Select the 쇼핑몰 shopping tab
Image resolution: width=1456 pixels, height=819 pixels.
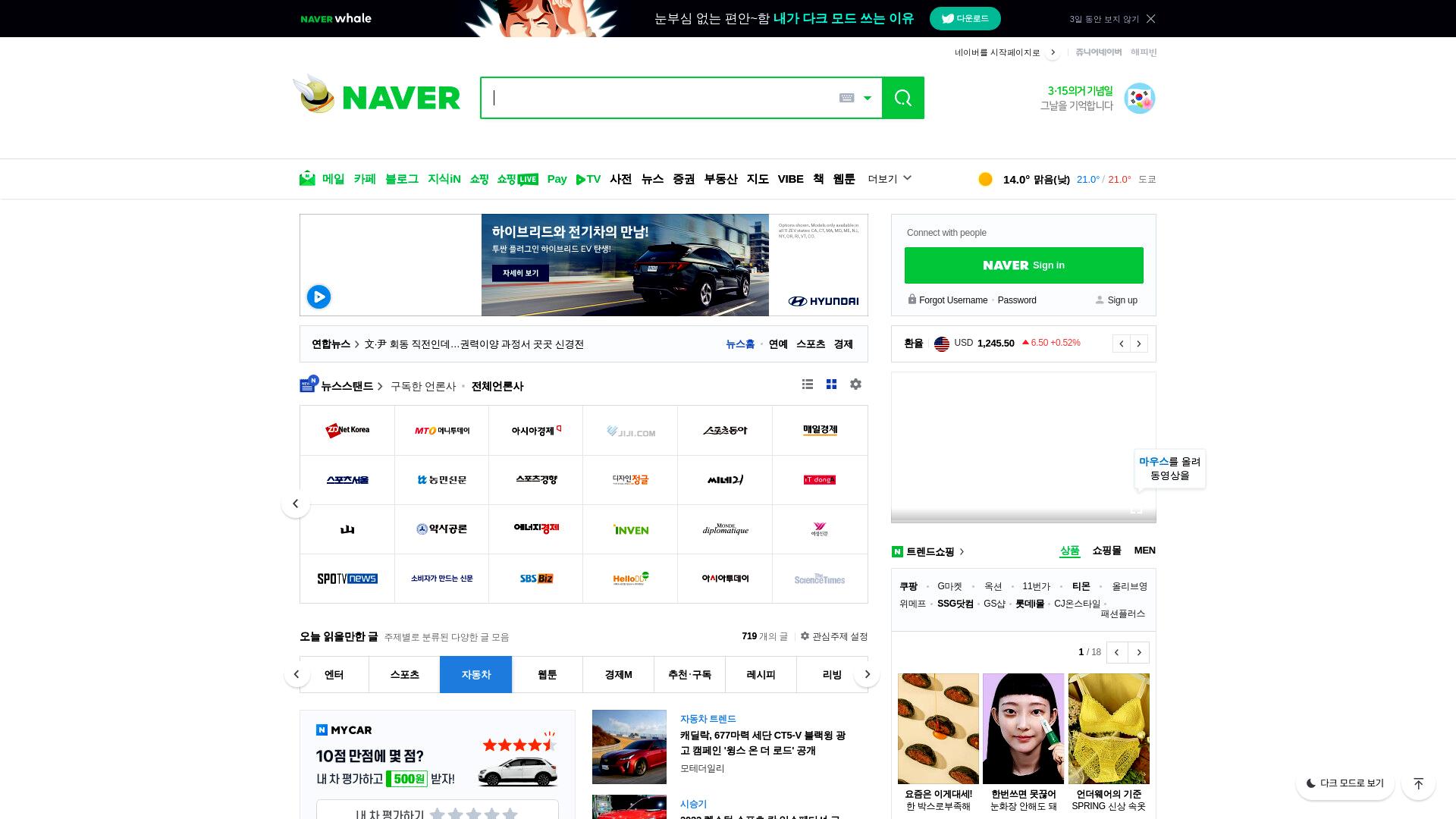pyautogui.click(x=1106, y=551)
